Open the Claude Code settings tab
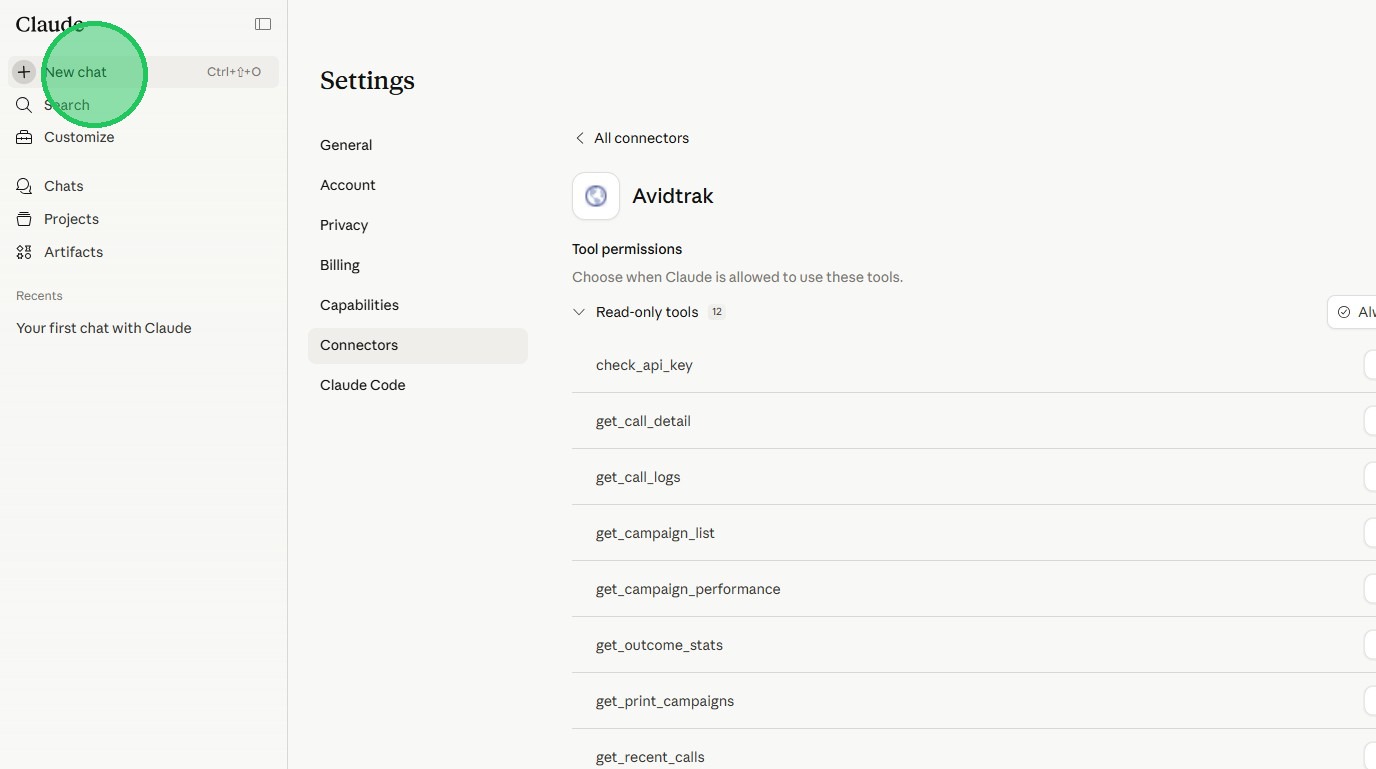The image size is (1376, 769). pos(362,385)
